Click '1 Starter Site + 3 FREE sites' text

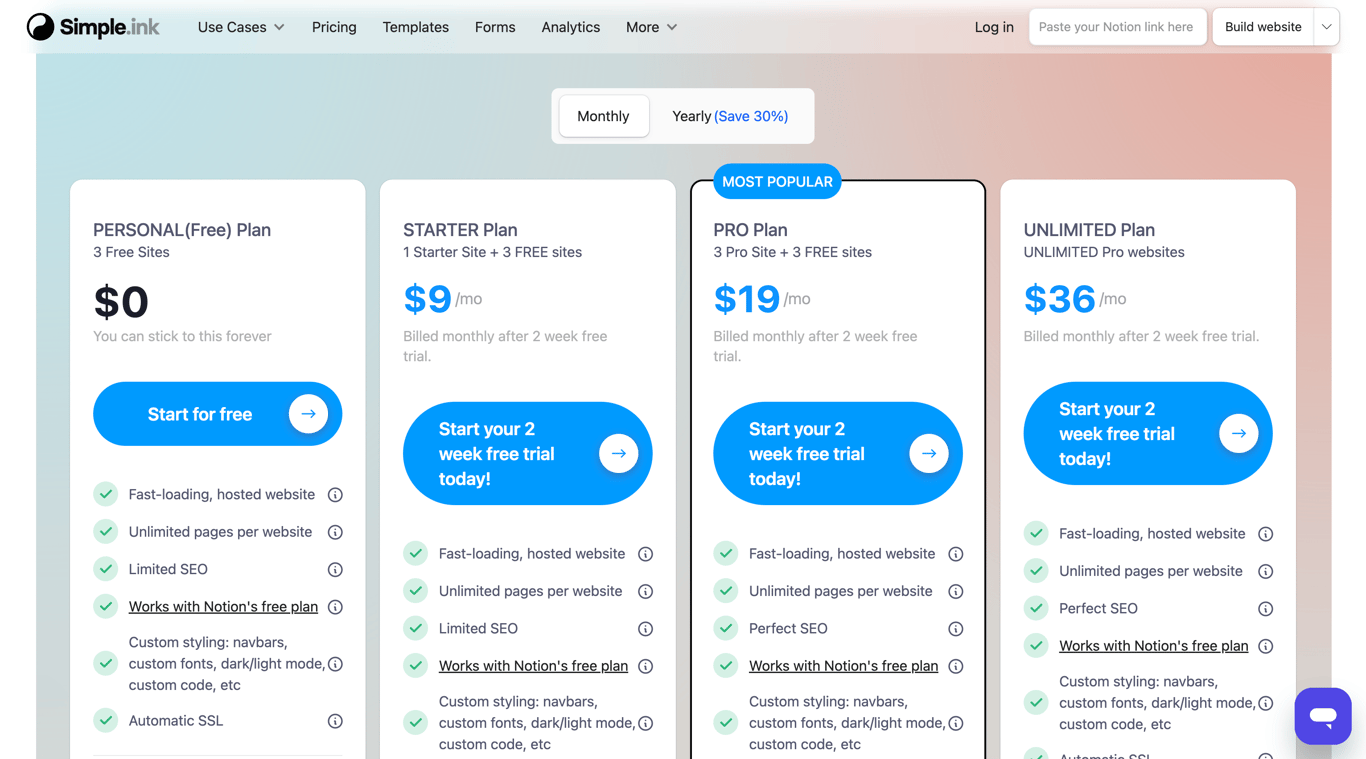pos(492,253)
